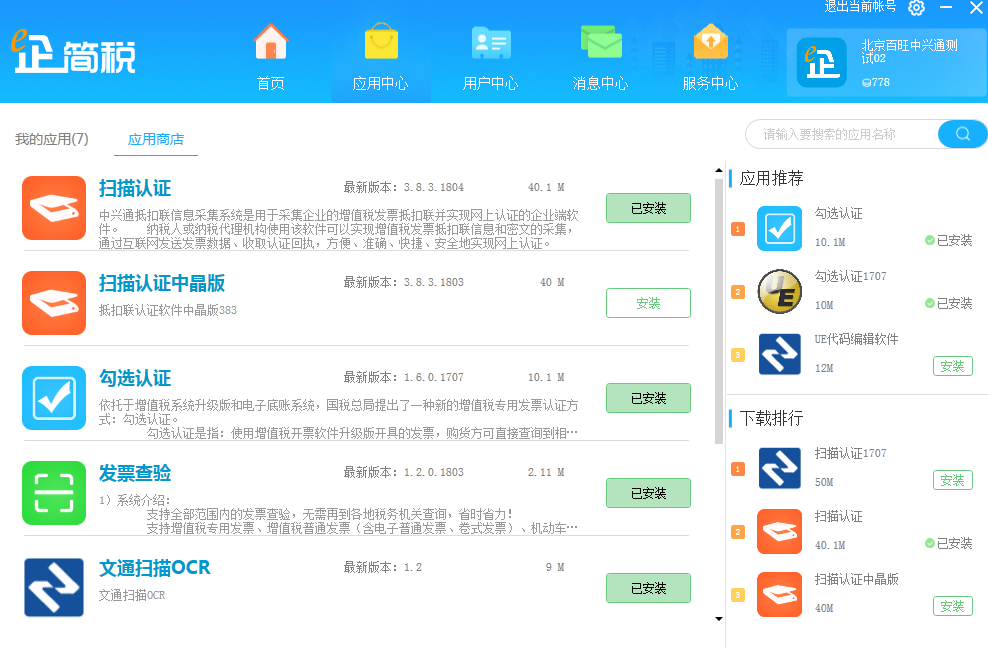Click the 扫描认证 icon in 下载排行

point(779,531)
